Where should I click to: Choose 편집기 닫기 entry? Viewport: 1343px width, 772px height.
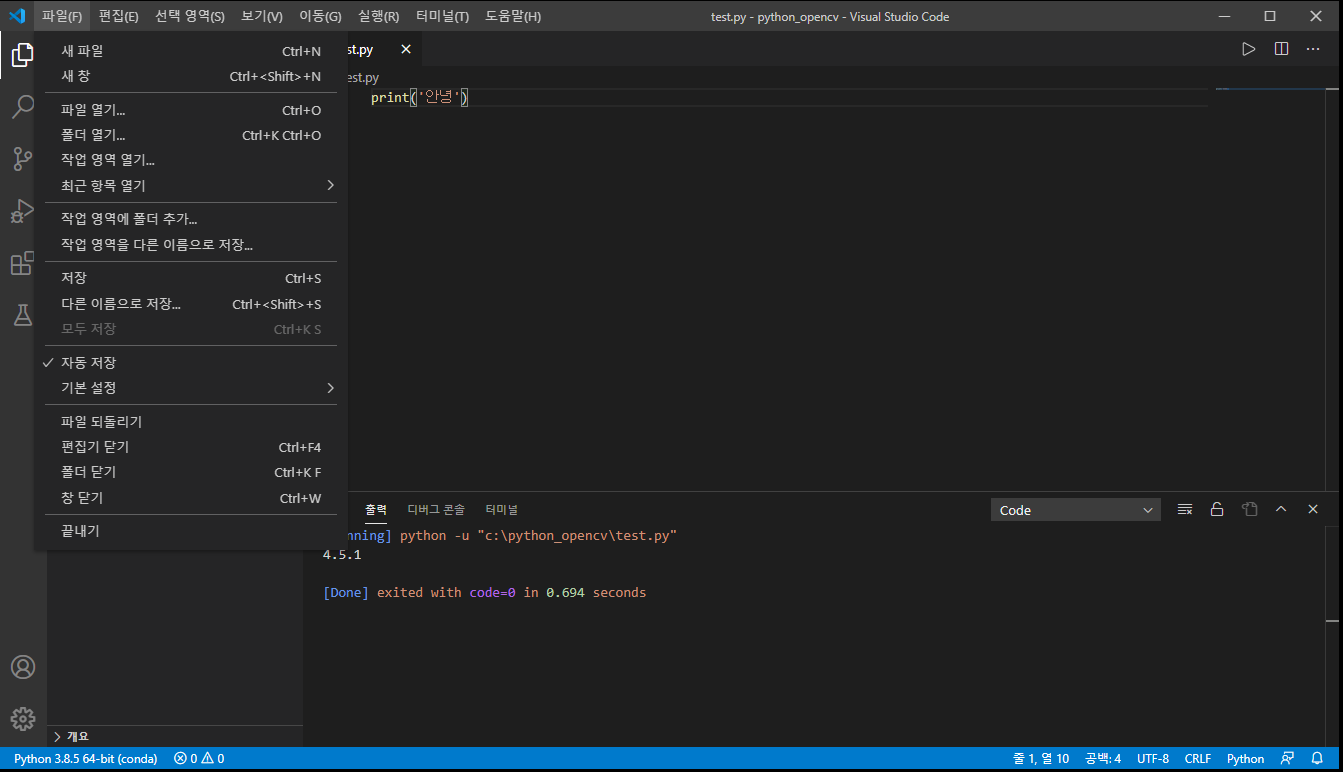[x=190, y=447]
